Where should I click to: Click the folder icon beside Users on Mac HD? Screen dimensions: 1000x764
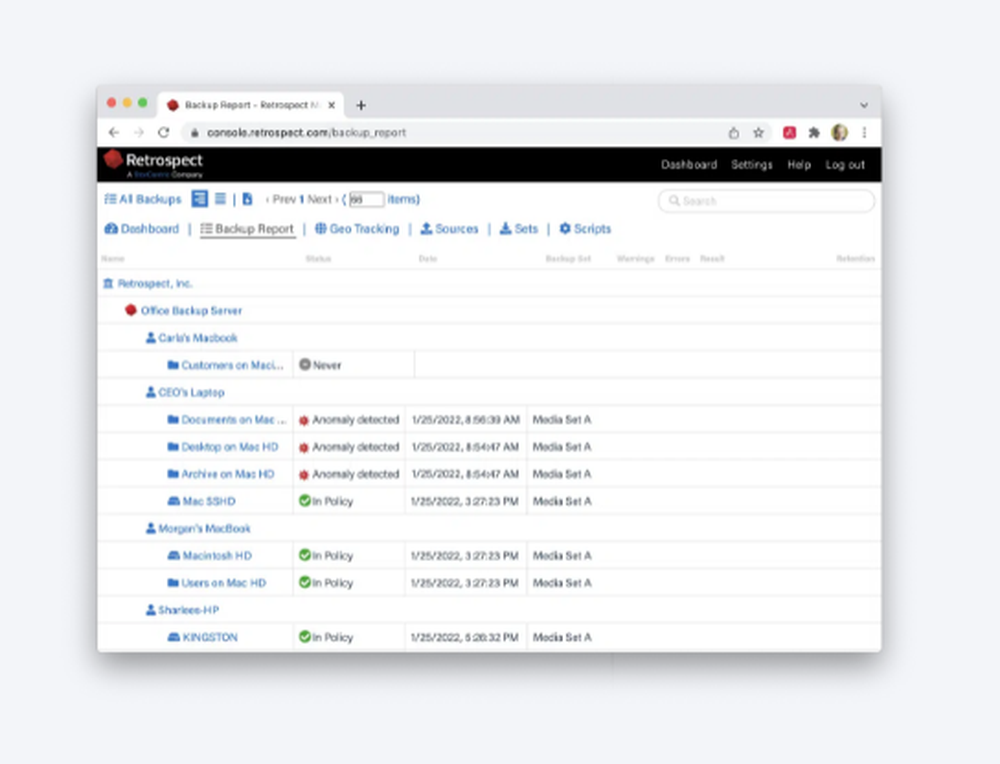coord(173,582)
